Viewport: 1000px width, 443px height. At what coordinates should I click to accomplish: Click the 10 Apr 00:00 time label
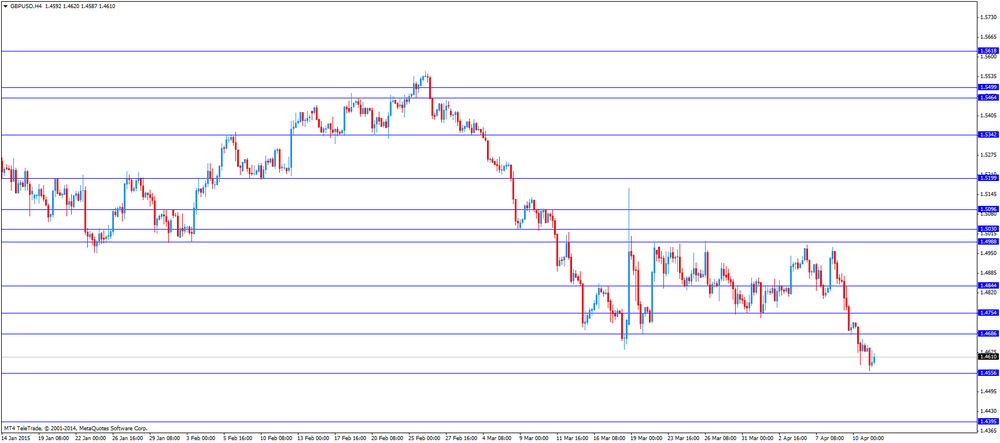click(868, 439)
